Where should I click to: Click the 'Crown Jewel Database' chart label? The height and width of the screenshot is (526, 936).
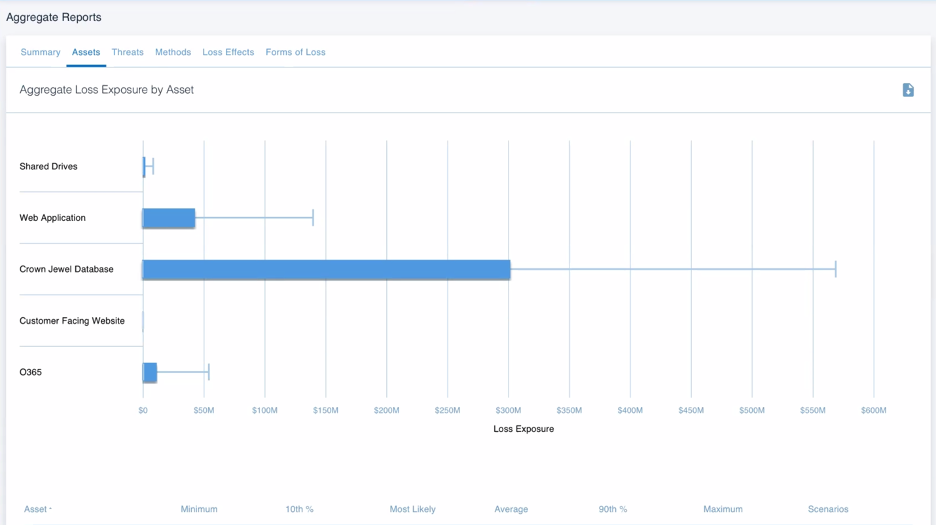click(66, 269)
